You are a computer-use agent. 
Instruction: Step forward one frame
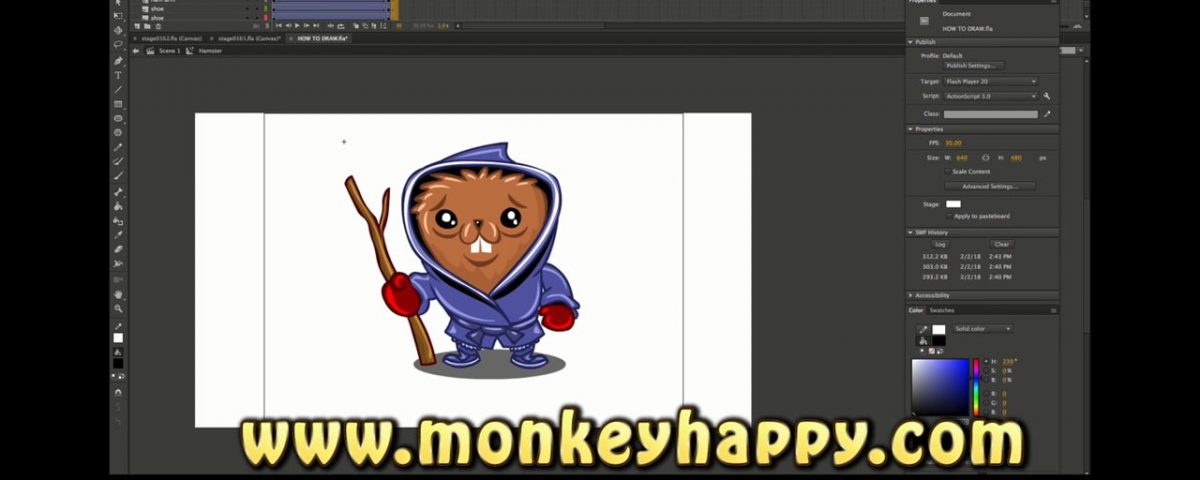pyautogui.click(x=306, y=26)
